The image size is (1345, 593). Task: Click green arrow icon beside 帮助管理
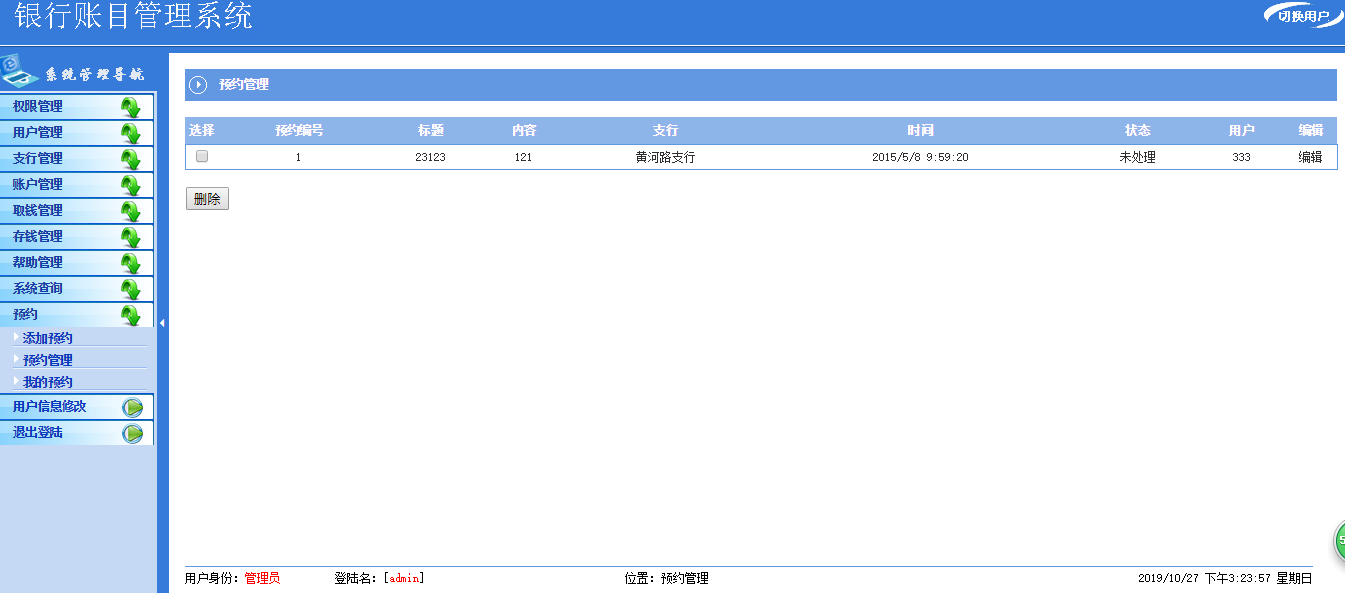click(x=130, y=264)
